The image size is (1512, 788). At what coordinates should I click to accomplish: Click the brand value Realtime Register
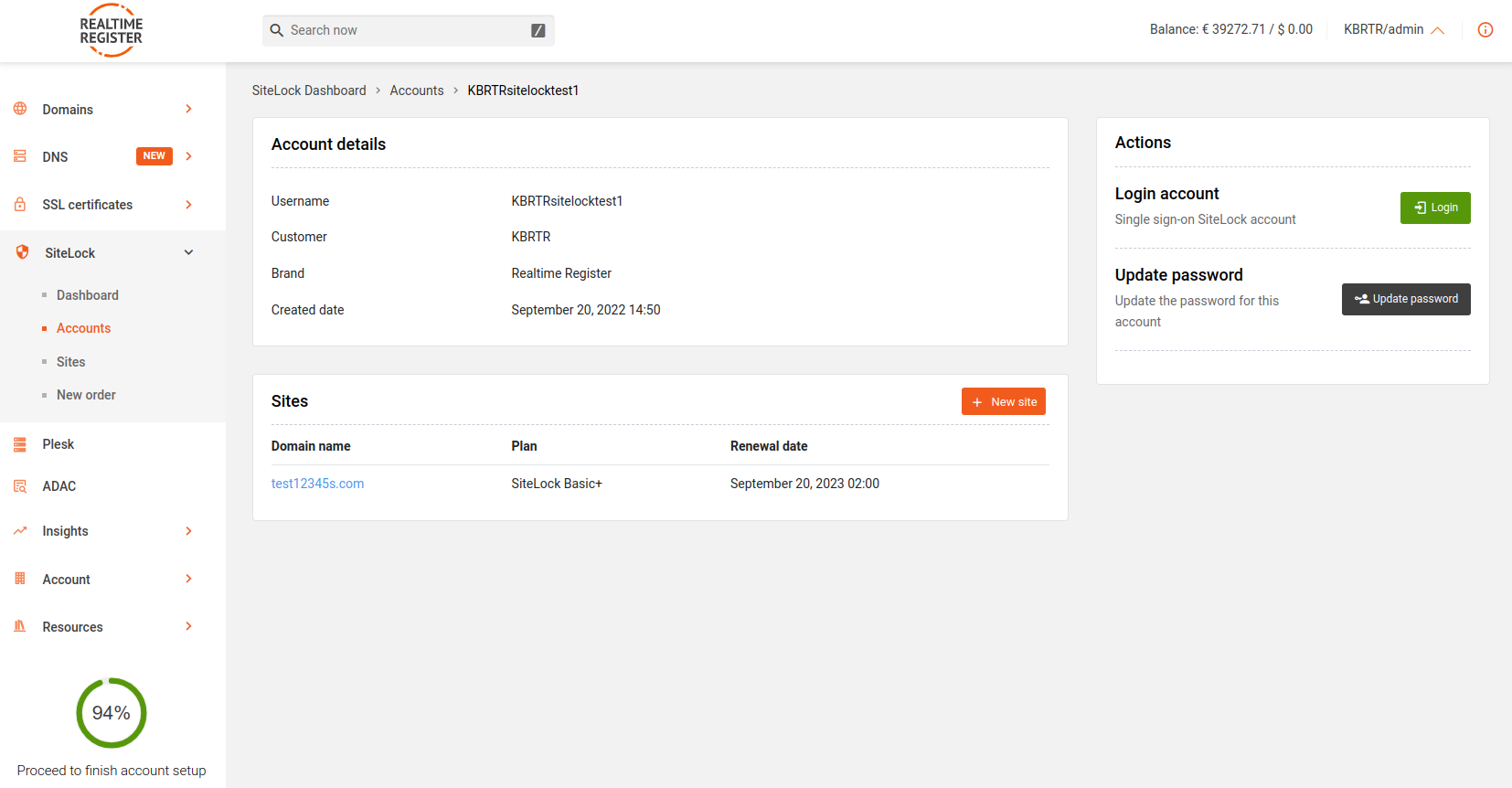(561, 273)
